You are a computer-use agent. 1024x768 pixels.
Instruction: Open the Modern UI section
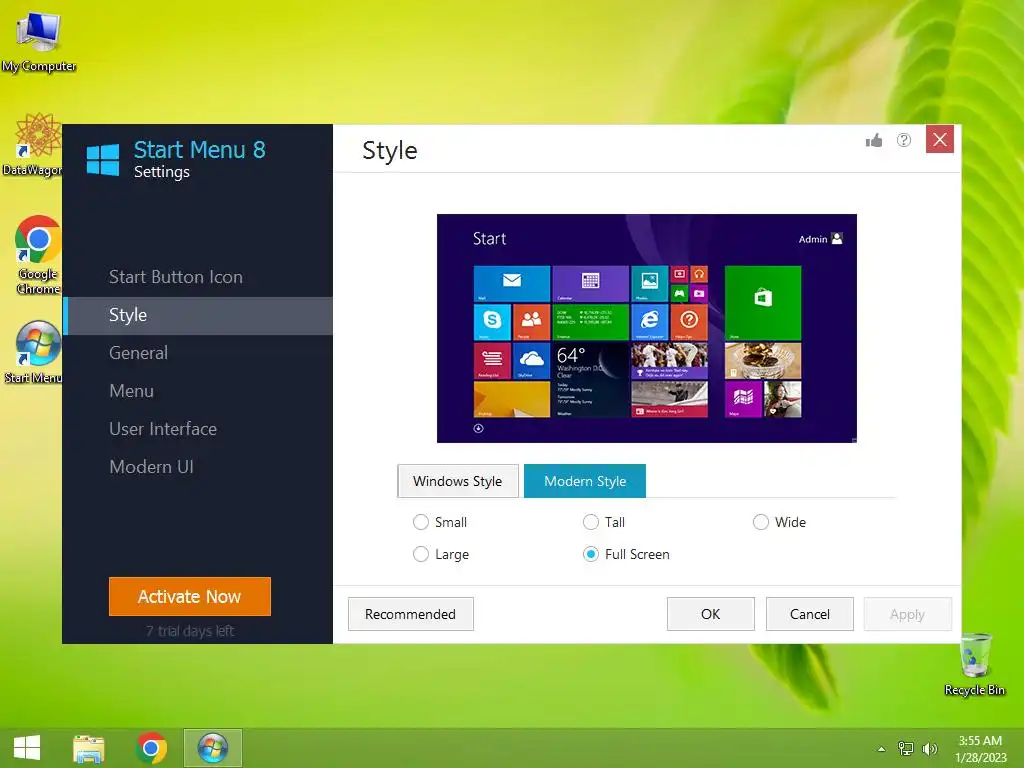(151, 467)
